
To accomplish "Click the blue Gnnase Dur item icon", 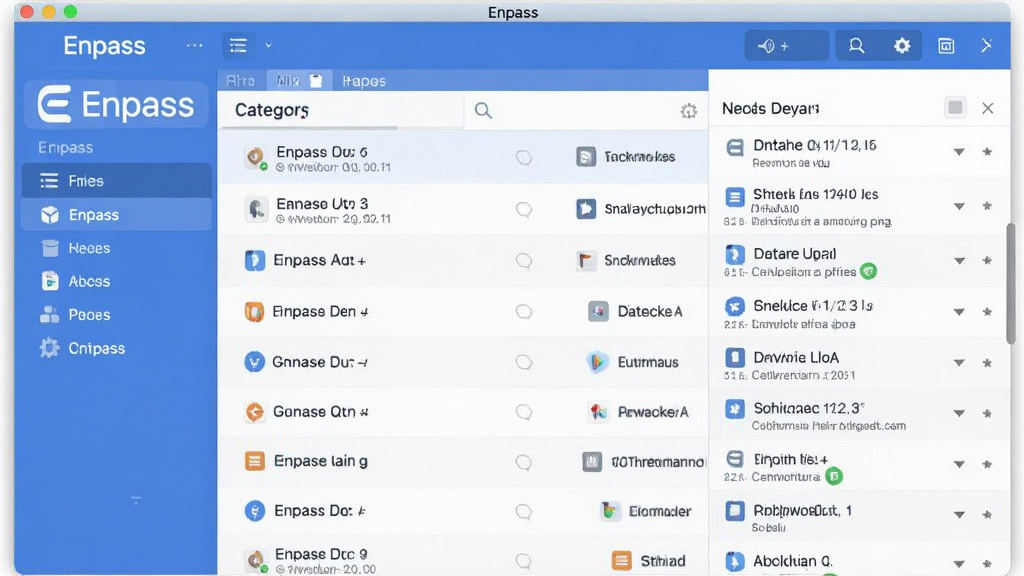I will [x=254, y=361].
